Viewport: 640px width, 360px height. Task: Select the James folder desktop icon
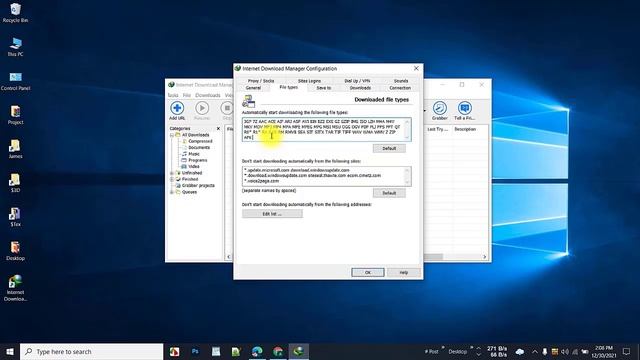pyautogui.click(x=15, y=149)
